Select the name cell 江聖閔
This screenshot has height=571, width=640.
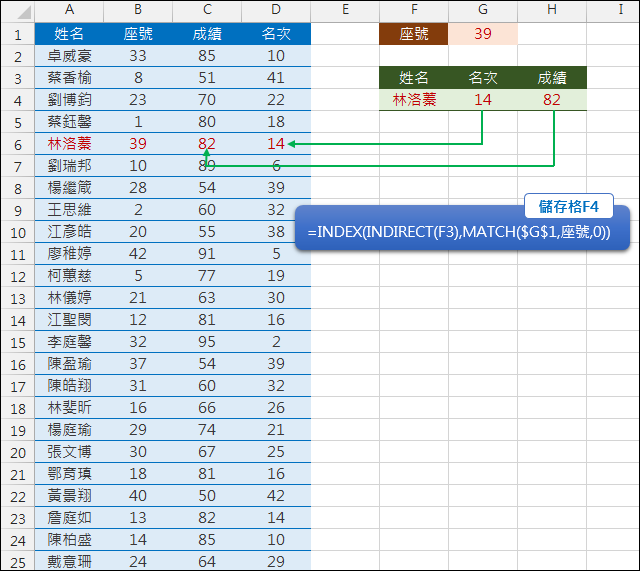(69, 320)
